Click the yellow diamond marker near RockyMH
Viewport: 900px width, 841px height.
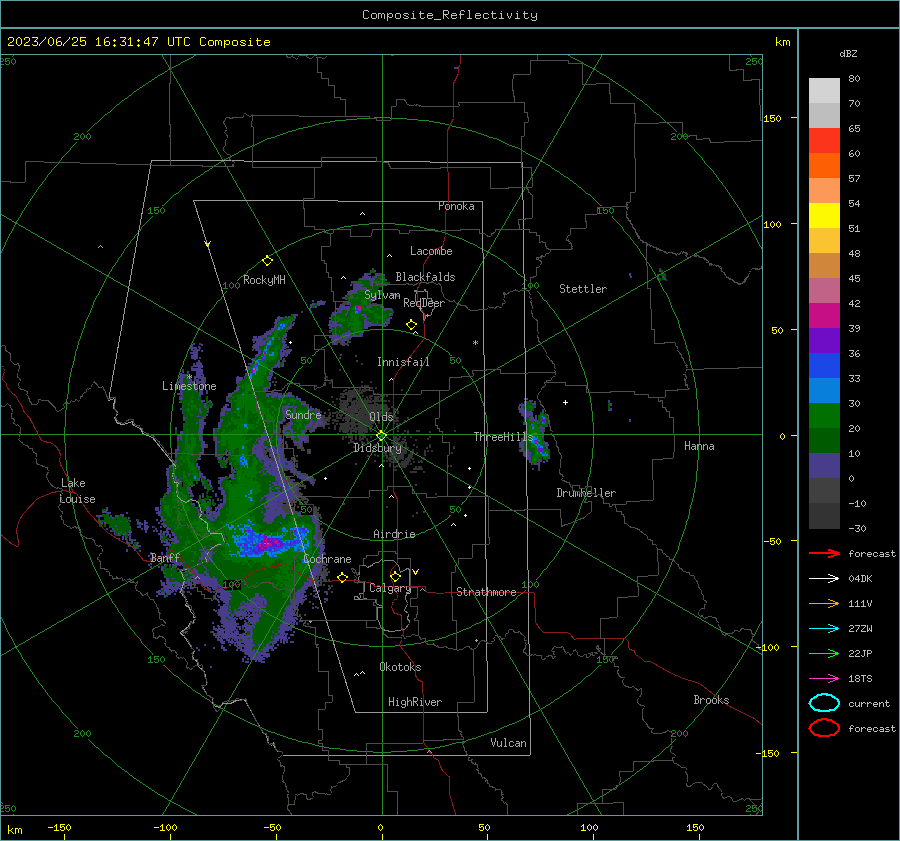point(267,261)
